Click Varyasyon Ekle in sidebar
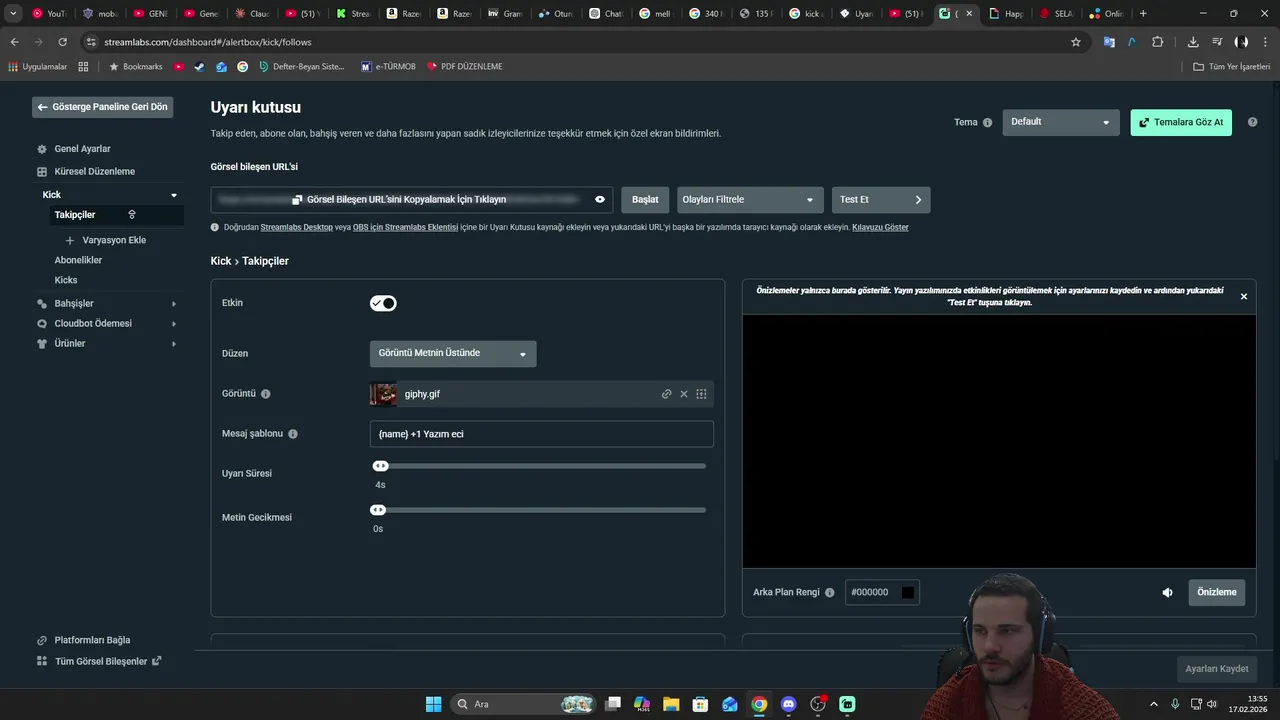The height and width of the screenshot is (720, 1280). tap(106, 240)
